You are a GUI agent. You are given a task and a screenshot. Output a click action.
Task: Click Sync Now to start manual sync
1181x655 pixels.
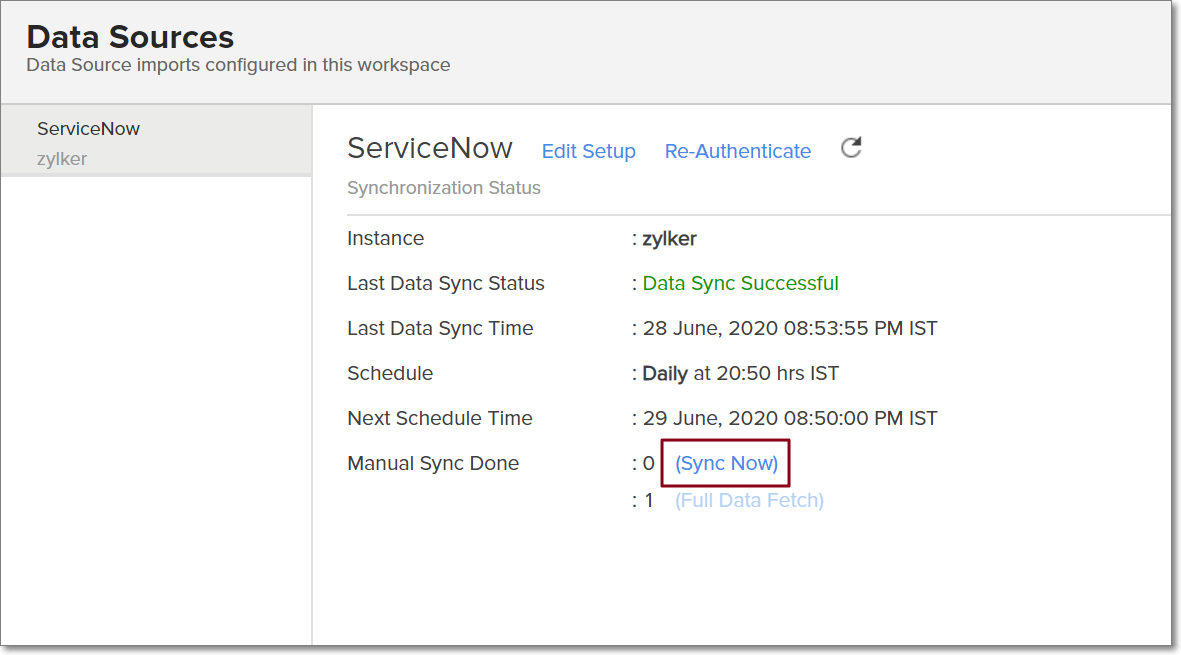(x=726, y=463)
